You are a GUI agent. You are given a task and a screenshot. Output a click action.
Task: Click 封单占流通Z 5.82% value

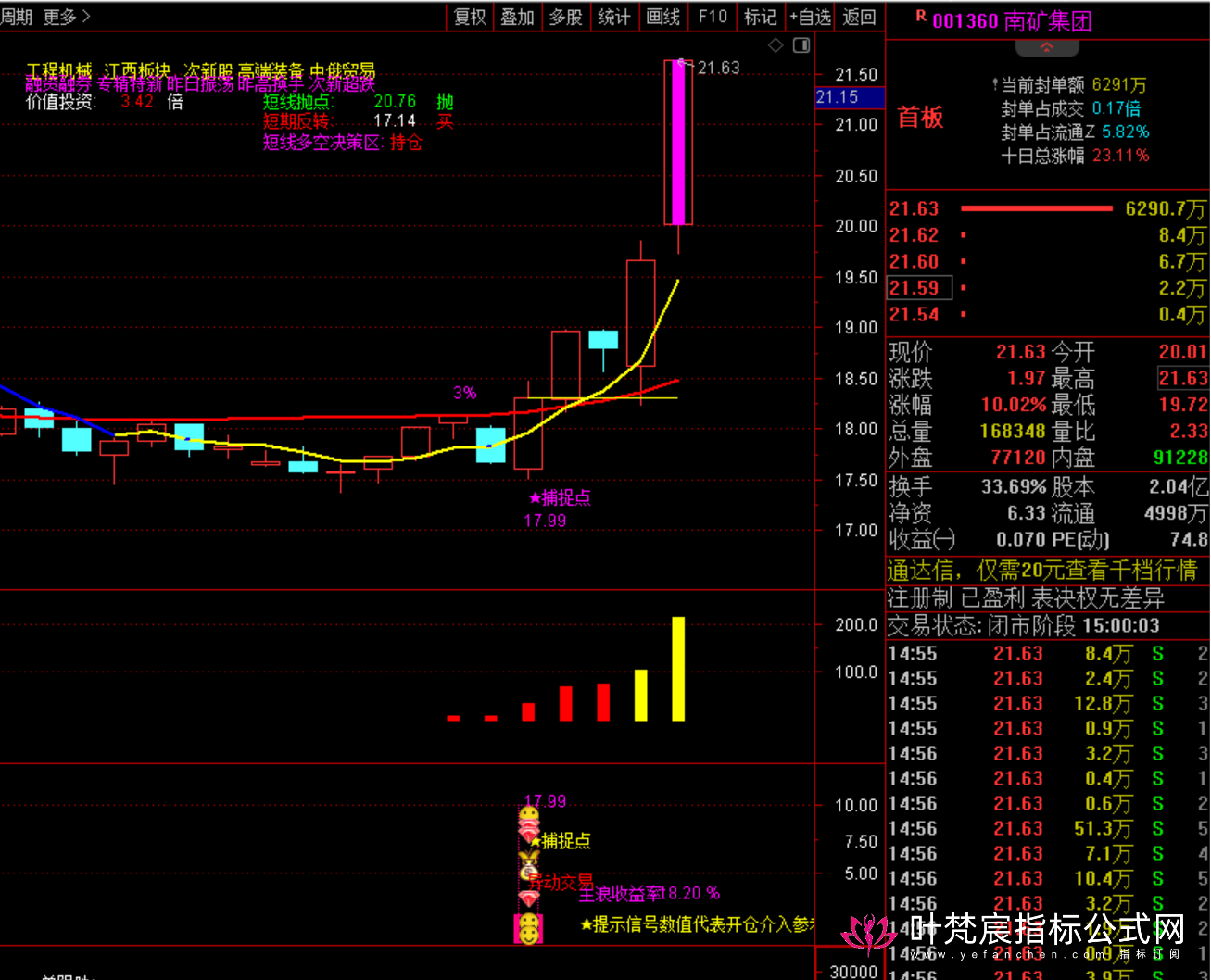[x=1126, y=132]
